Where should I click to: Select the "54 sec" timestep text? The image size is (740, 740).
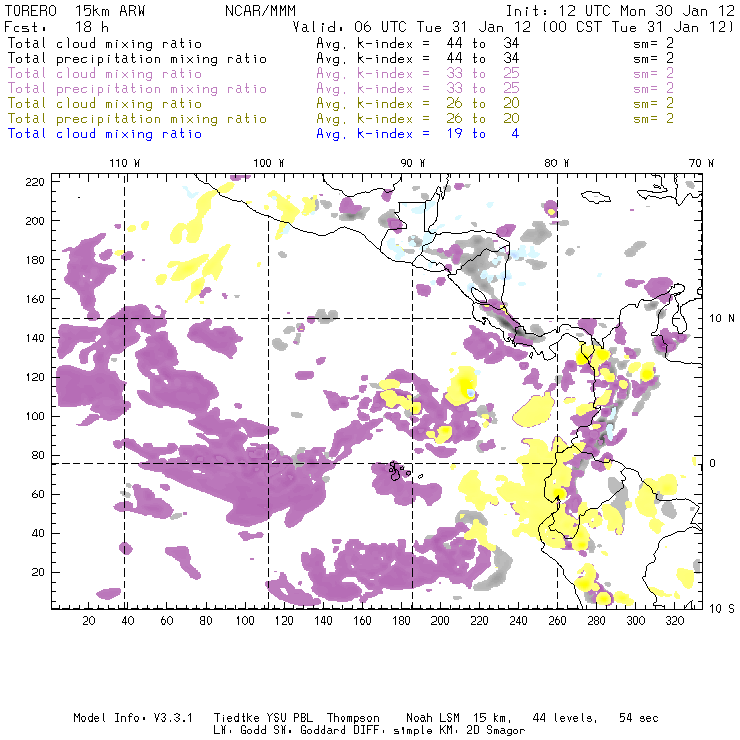coord(639,718)
